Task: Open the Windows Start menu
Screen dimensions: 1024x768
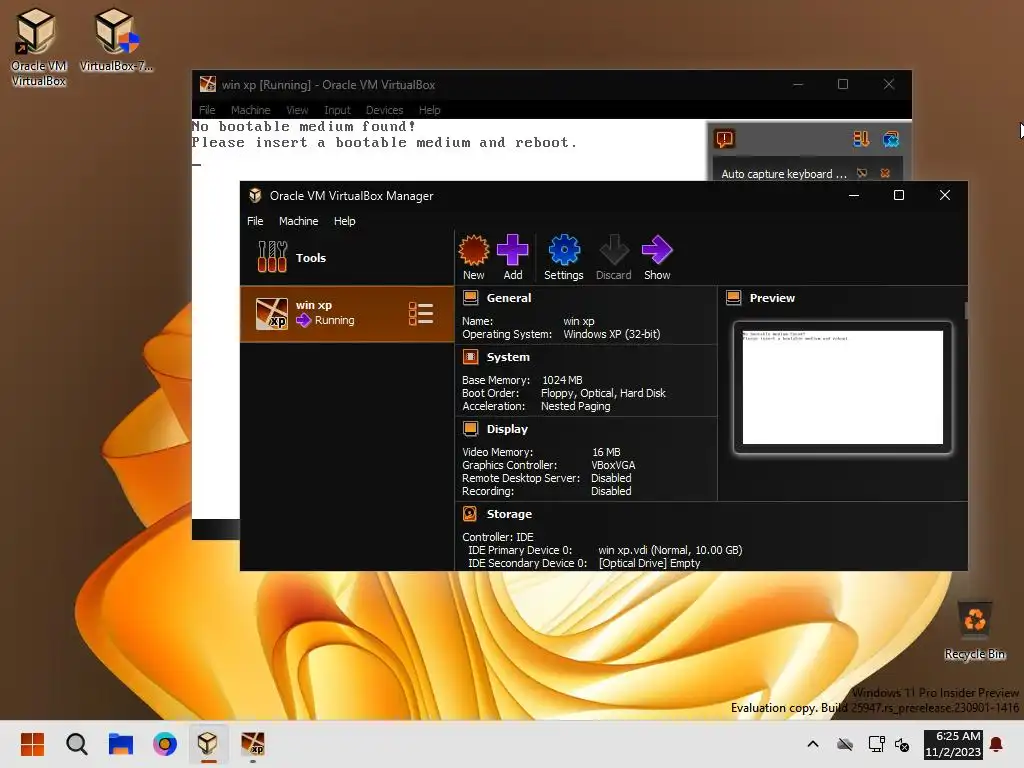Action: [32, 744]
